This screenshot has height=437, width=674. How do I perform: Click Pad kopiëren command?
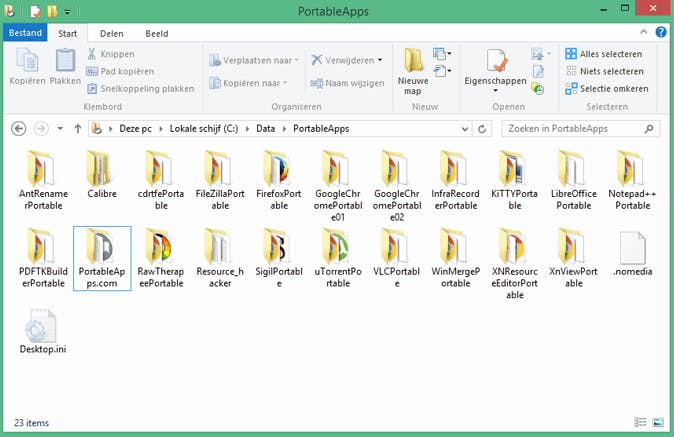(x=120, y=71)
